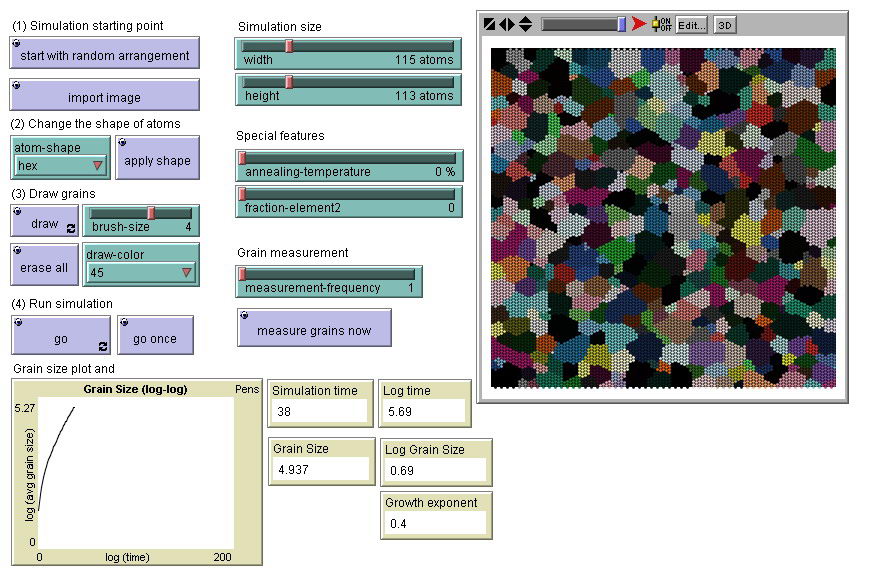The height and width of the screenshot is (575, 887).
Task: Open the draw-color dropdown
Action: click(x=141, y=272)
